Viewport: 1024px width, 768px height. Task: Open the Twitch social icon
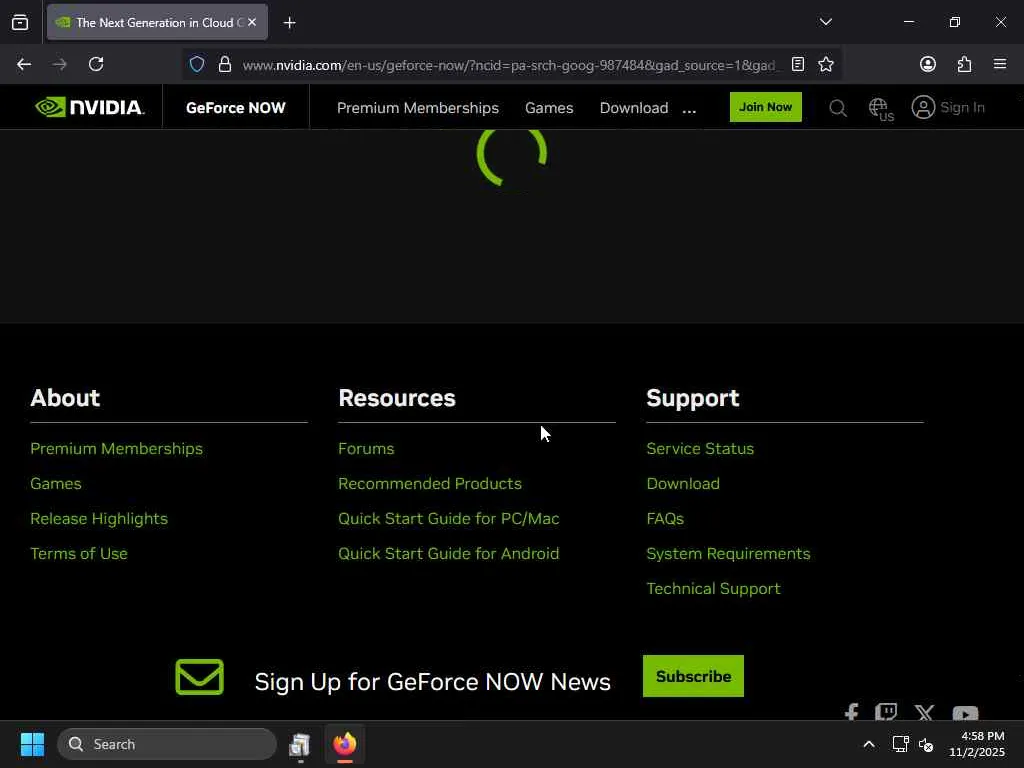click(x=886, y=712)
